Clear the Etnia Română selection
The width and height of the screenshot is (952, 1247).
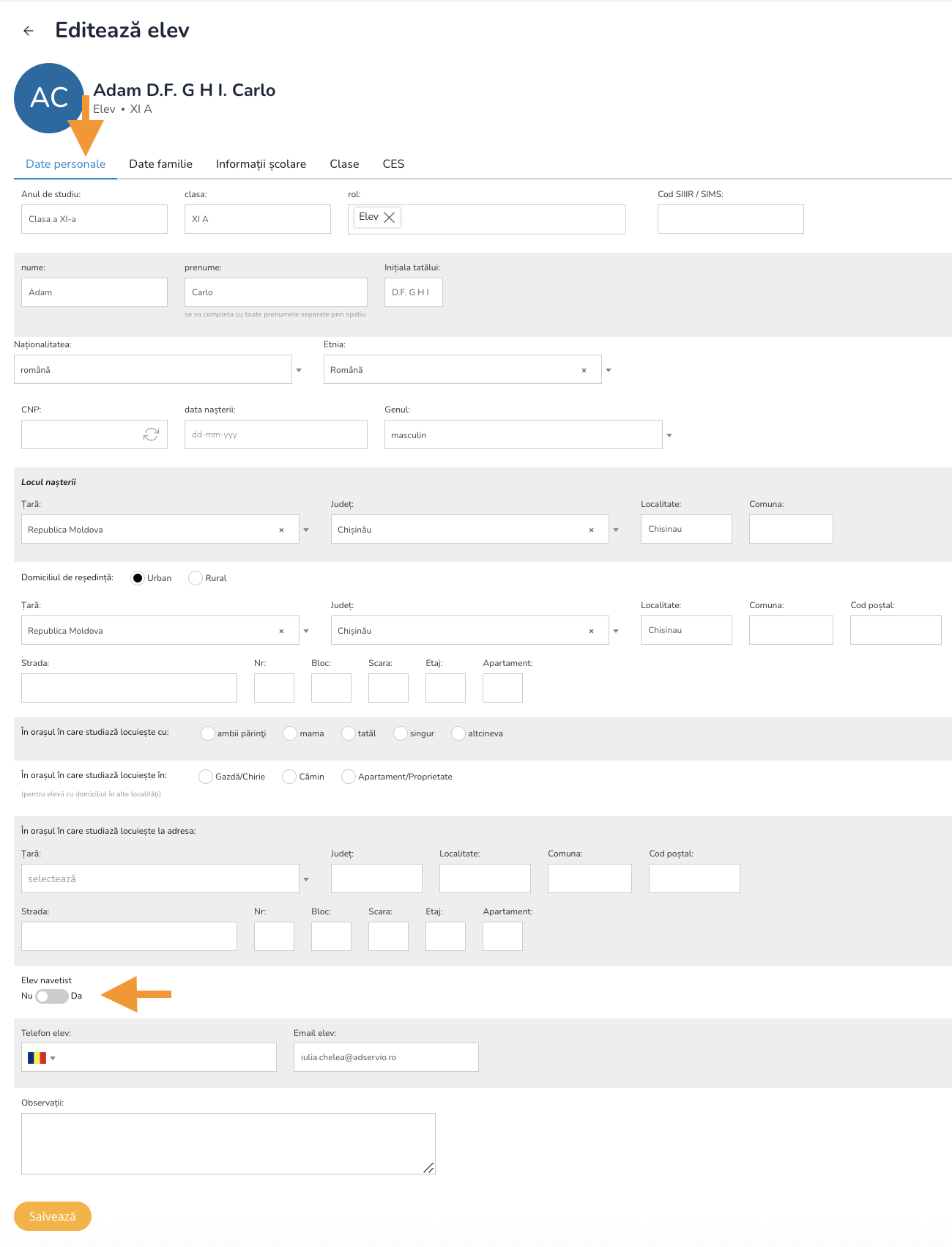[584, 370]
